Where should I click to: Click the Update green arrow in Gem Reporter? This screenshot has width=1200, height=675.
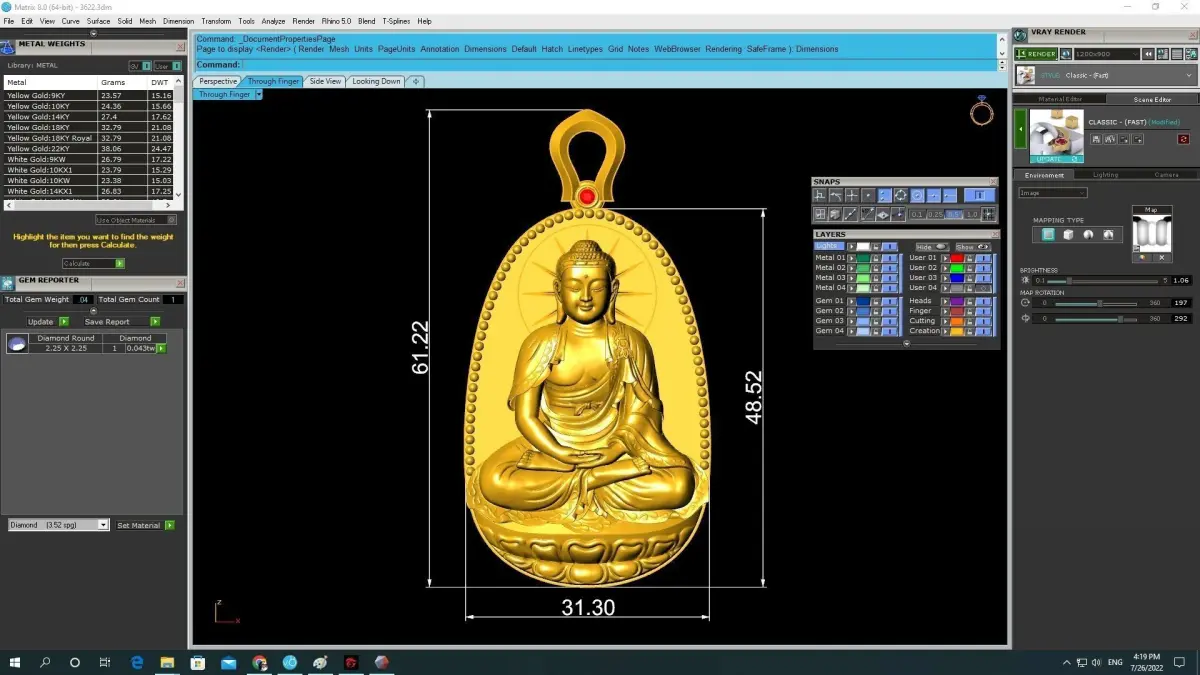click(64, 322)
